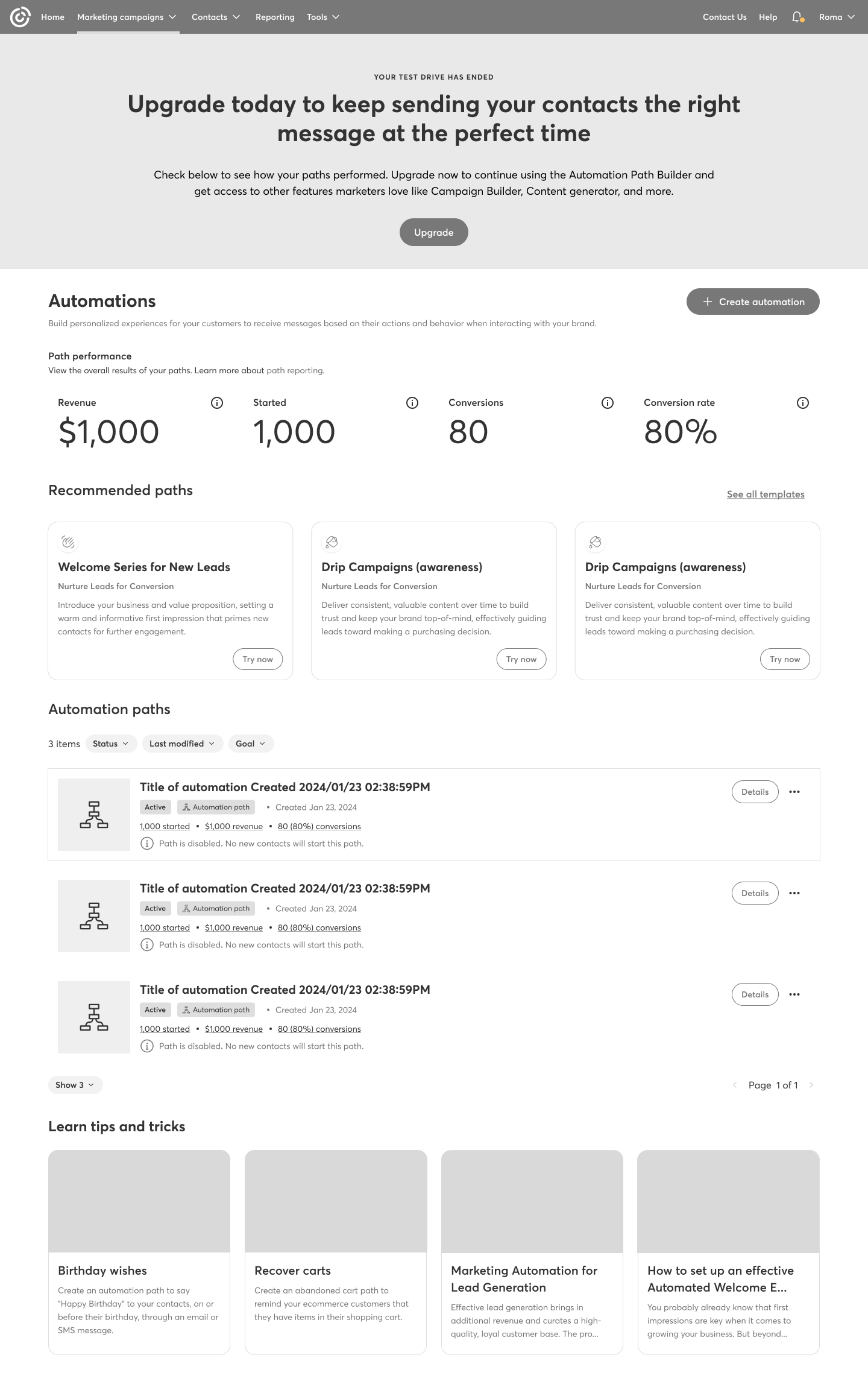Click the Conversion rate info icon
The image size is (868, 1393).
click(x=803, y=403)
